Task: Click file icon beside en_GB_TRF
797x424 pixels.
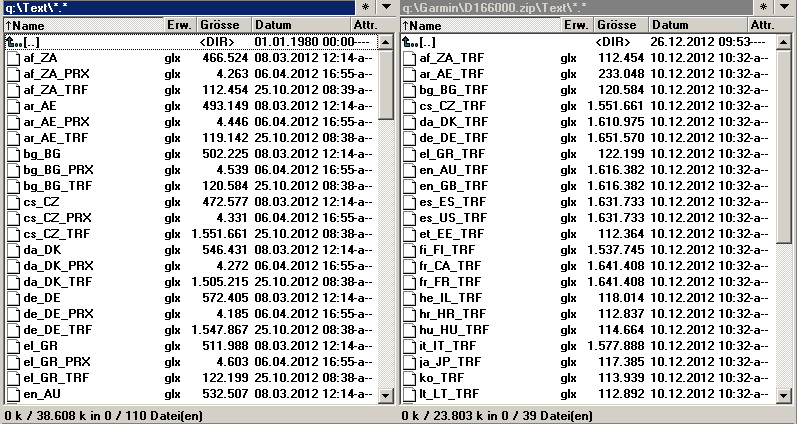Action: click(x=410, y=187)
